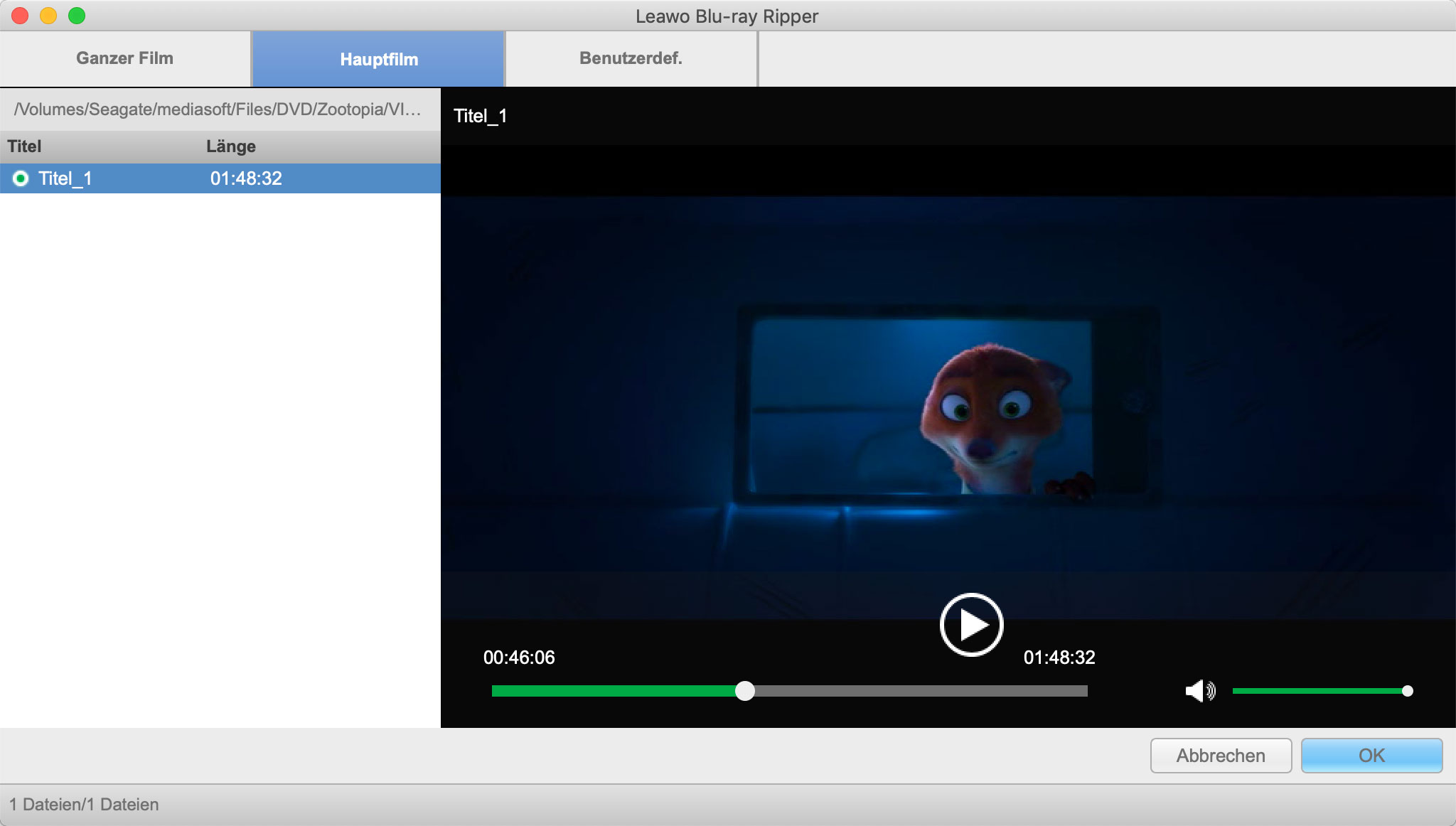Click the source path /Volumes/Seagate/mediasoft text
This screenshot has height=826, width=1456.
click(x=218, y=109)
